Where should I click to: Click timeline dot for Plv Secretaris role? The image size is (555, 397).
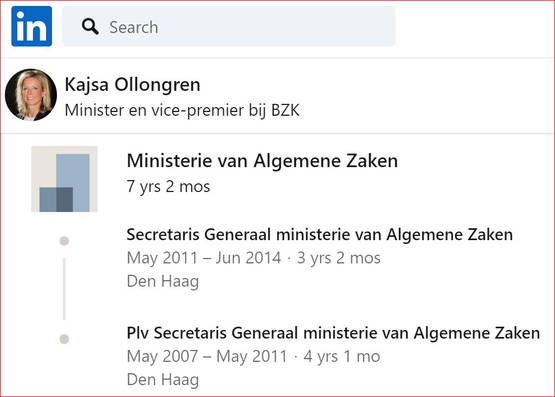pos(64,339)
